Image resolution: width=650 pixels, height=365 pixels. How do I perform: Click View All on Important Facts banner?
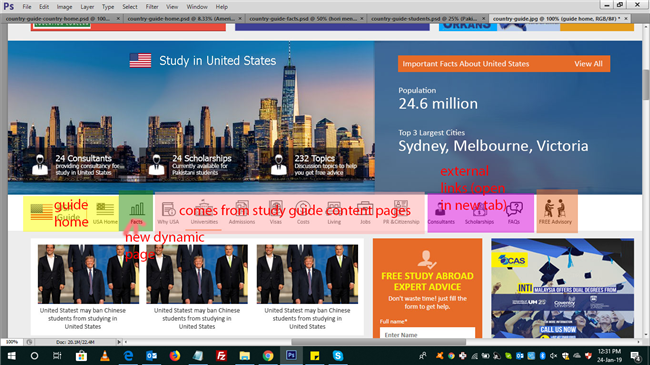tap(588, 64)
